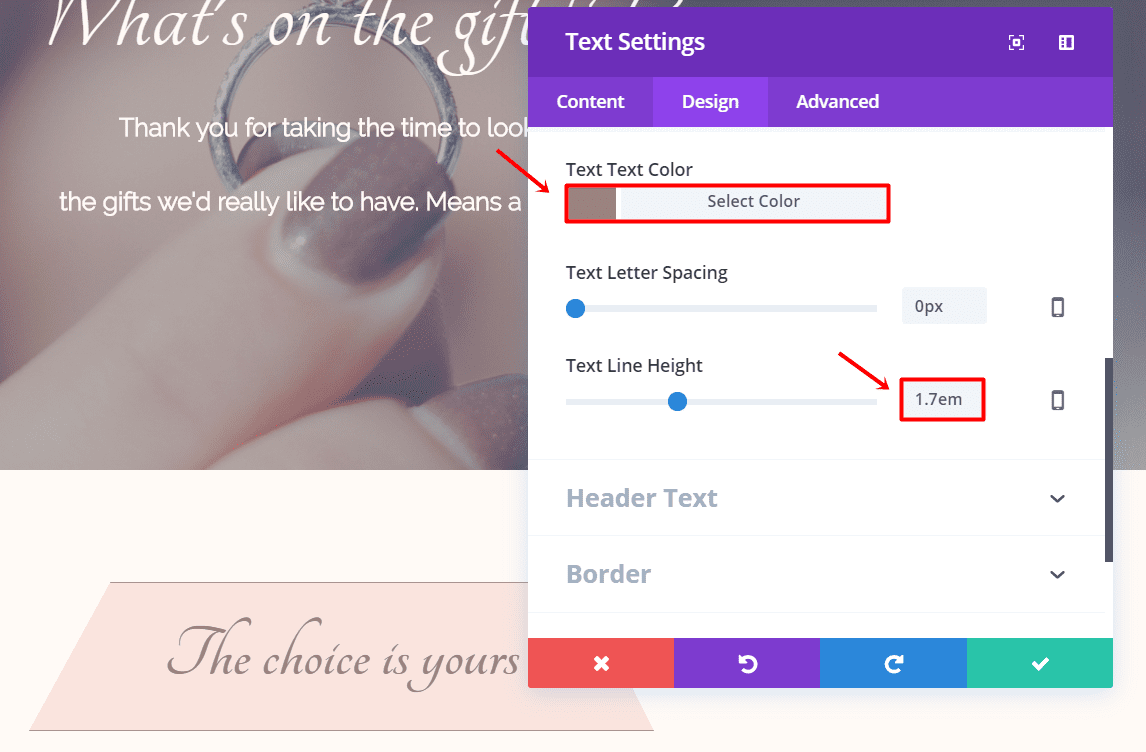This screenshot has width=1146, height=752.
Task: Open responsive settings for Text Letter Spacing
Action: tap(1058, 307)
